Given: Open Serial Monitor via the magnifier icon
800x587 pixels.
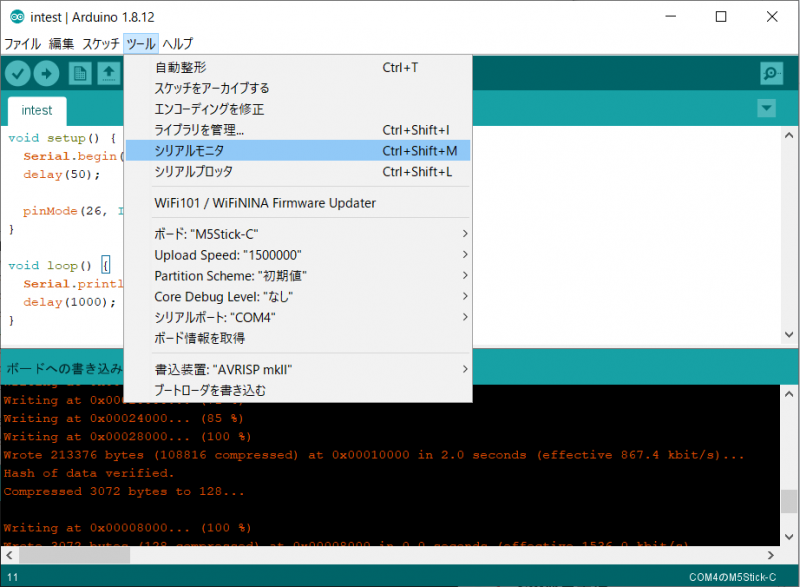Looking at the screenshot, I should click(770, 73).
